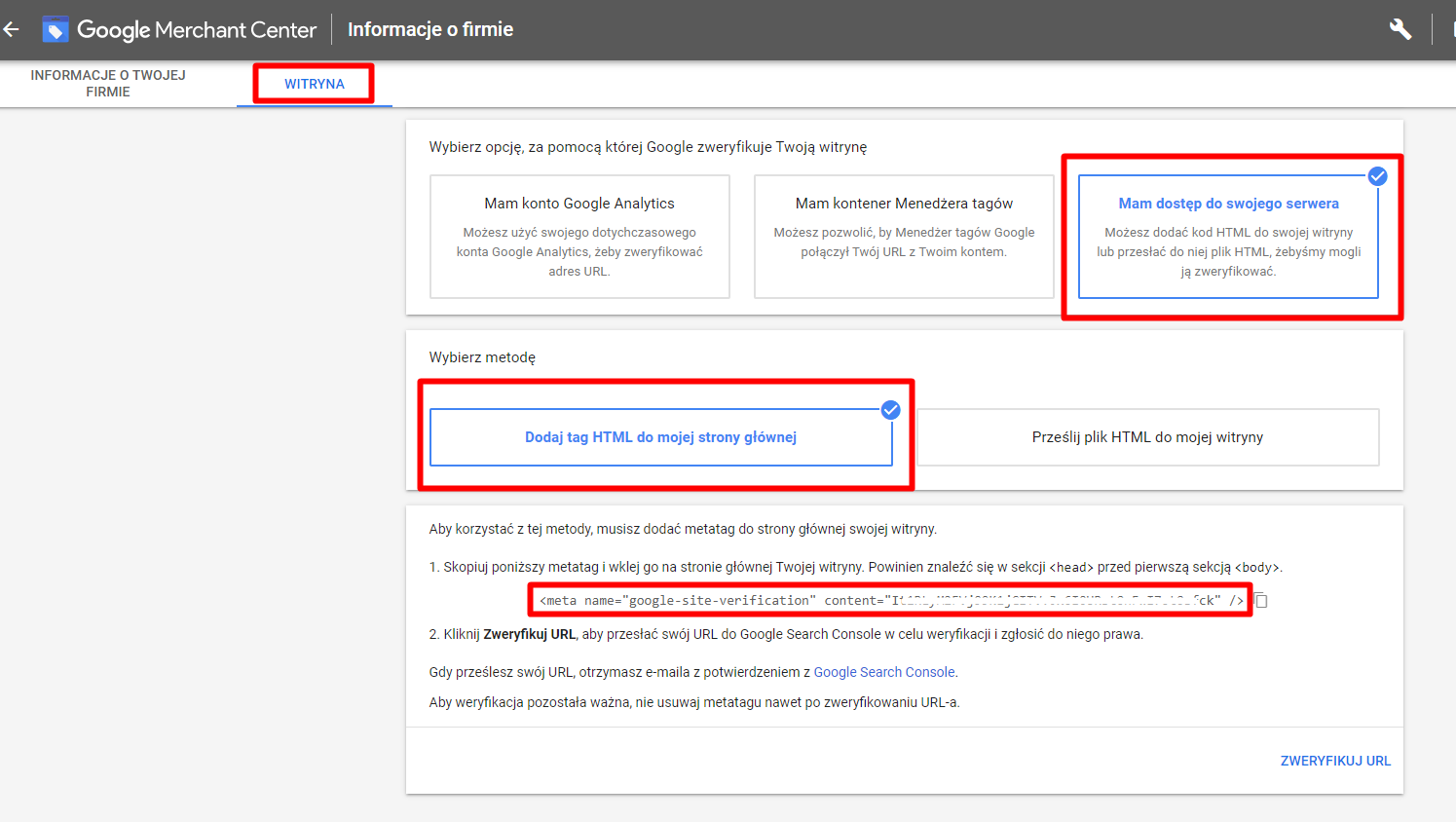This screenshot has width=1456, height=822.
Task: Click the blue checkmark on the server access card
Action: pyautogui.click(x=1377, y=176)
